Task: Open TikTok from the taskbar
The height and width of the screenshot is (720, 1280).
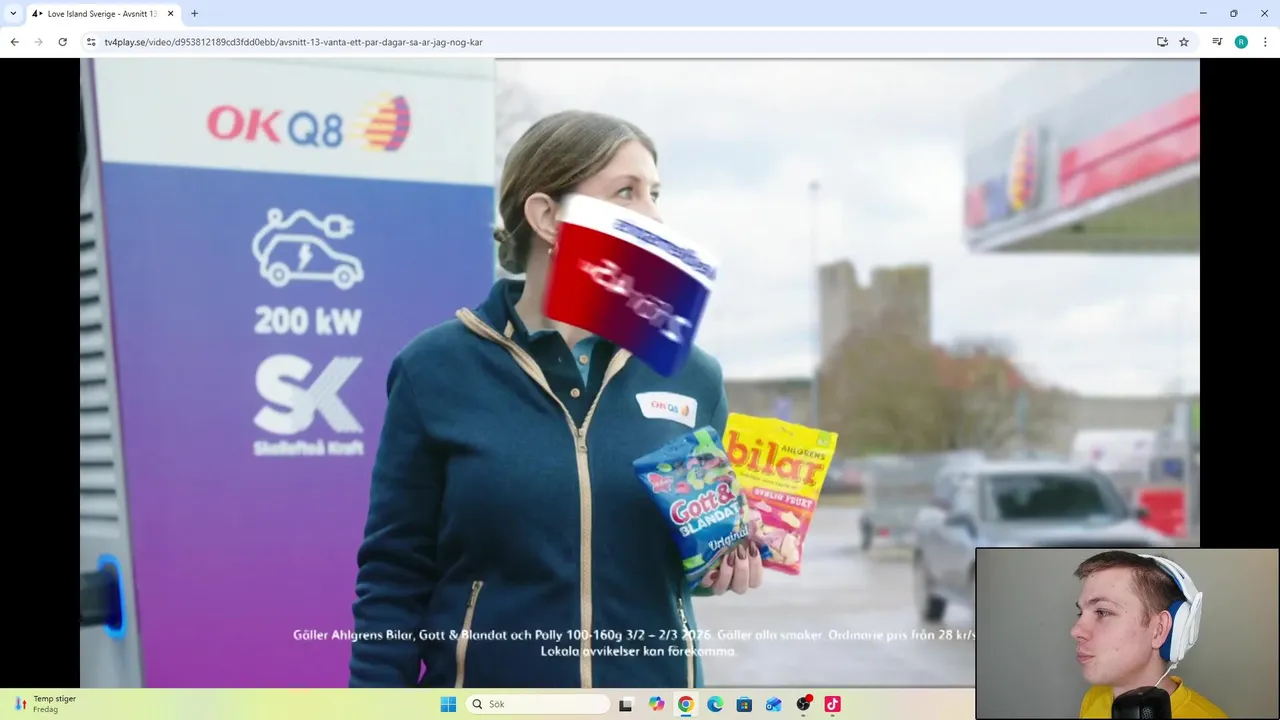Action: (832, 704)
